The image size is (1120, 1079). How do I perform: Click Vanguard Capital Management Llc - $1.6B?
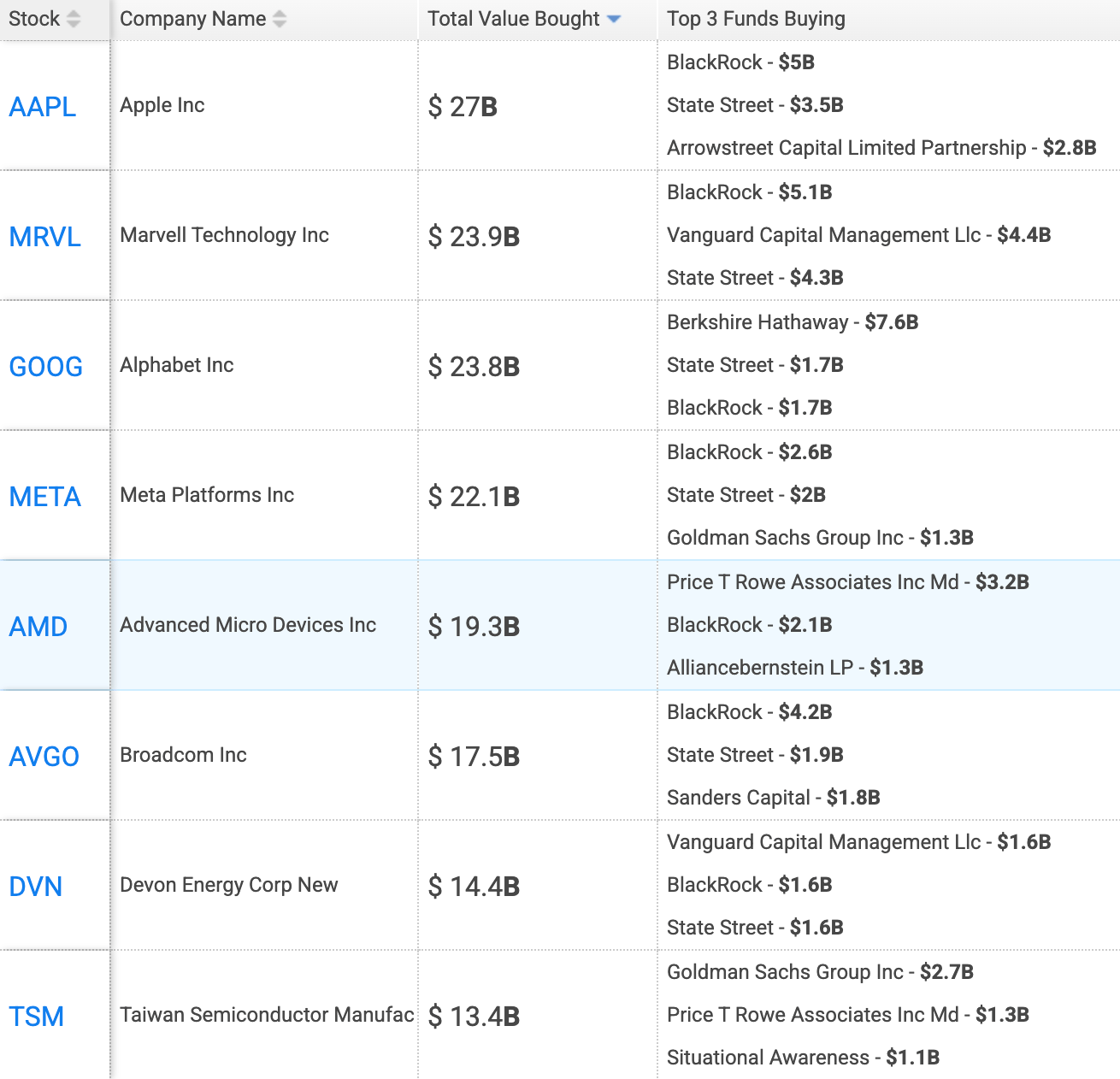click(859, 842)
